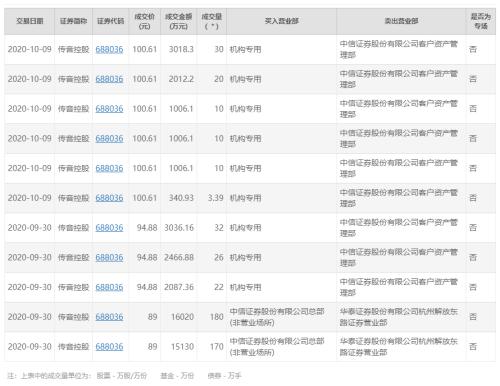Image resolution: width=500 pixels, height=386 pixels.
Task: Select the 2087.36 amount cell
Action: coord(179,287)
